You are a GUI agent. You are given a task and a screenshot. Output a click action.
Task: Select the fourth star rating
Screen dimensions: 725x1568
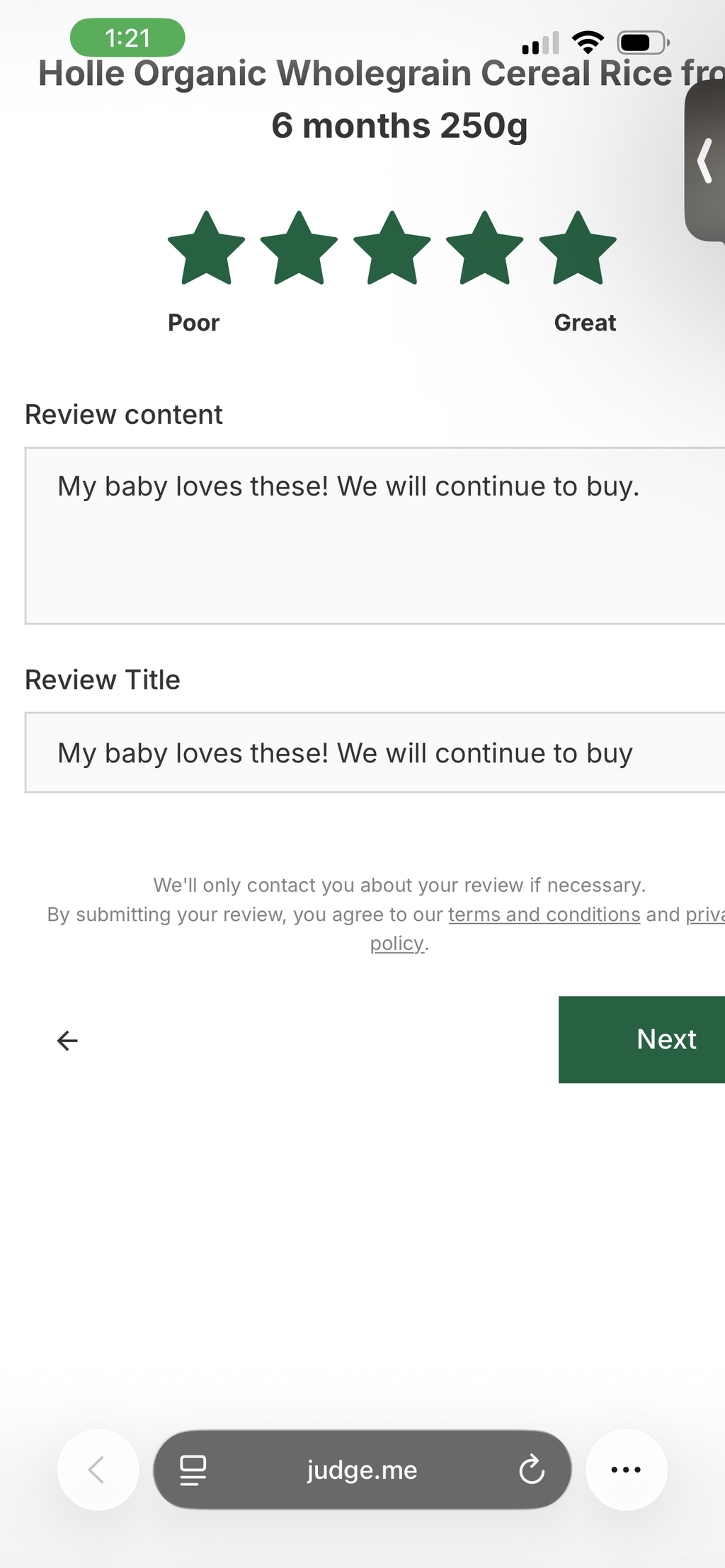click(484, 248)
